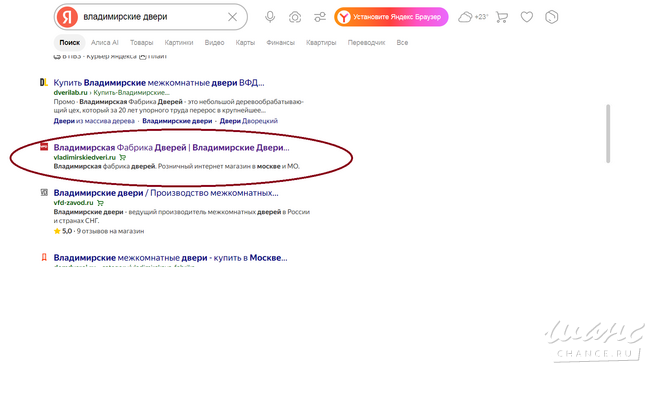Click the vfd-zavod.ru site favicon

pos(44,192)
